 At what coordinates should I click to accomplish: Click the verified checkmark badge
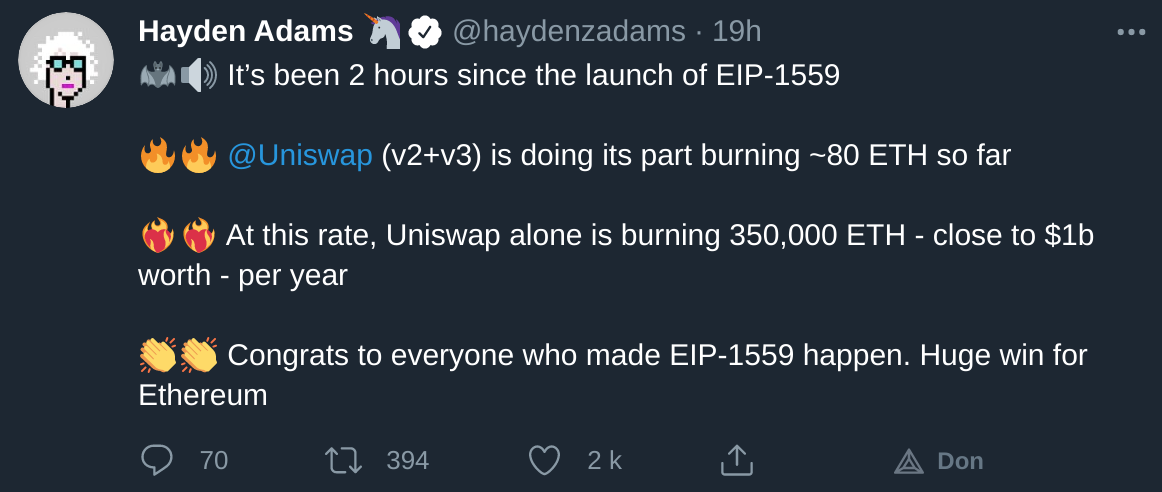(x=426, y=32)
